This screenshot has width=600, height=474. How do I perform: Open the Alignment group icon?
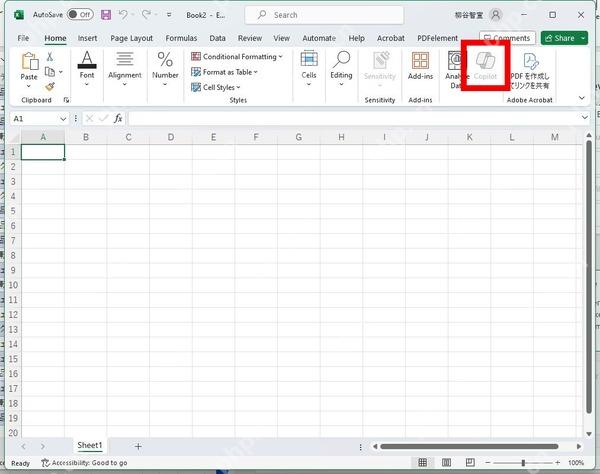coord(125,60)
